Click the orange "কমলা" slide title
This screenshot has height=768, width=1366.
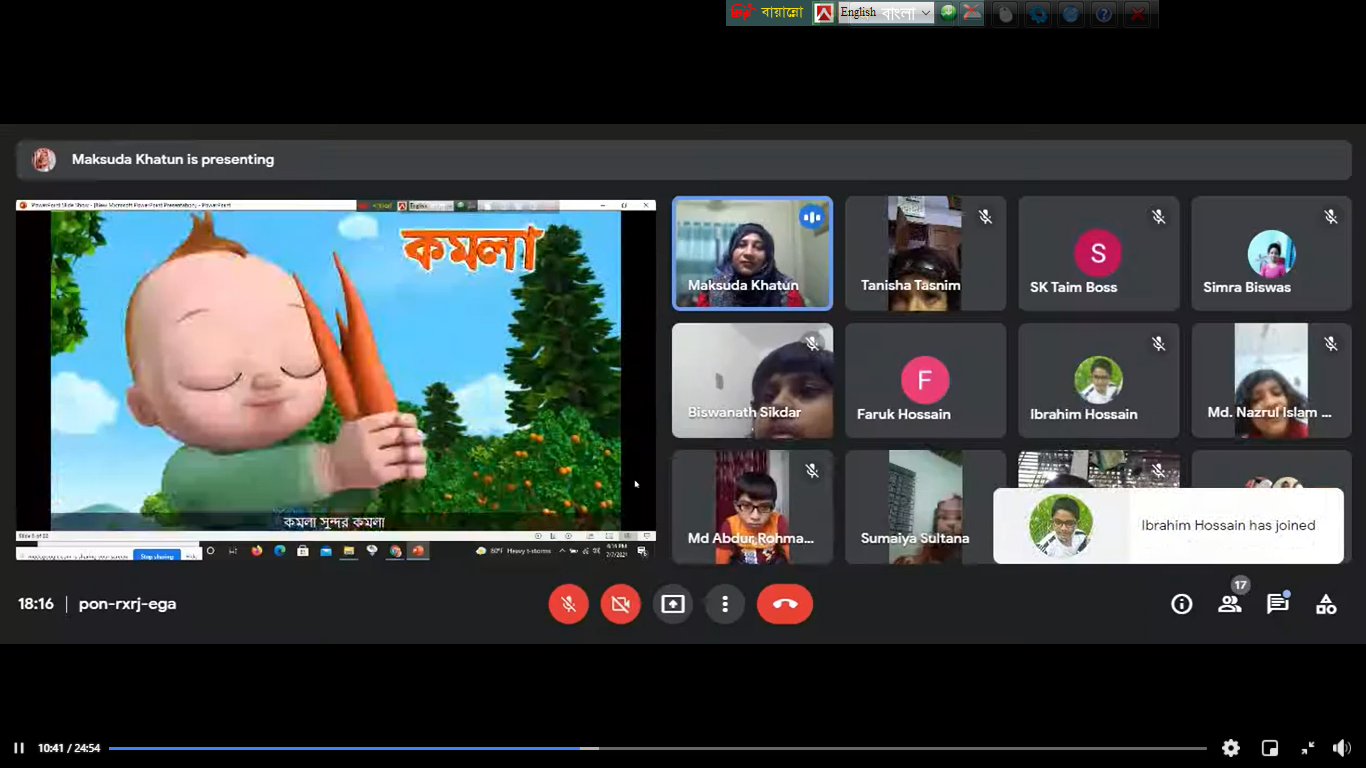click(x=470, y=251)
